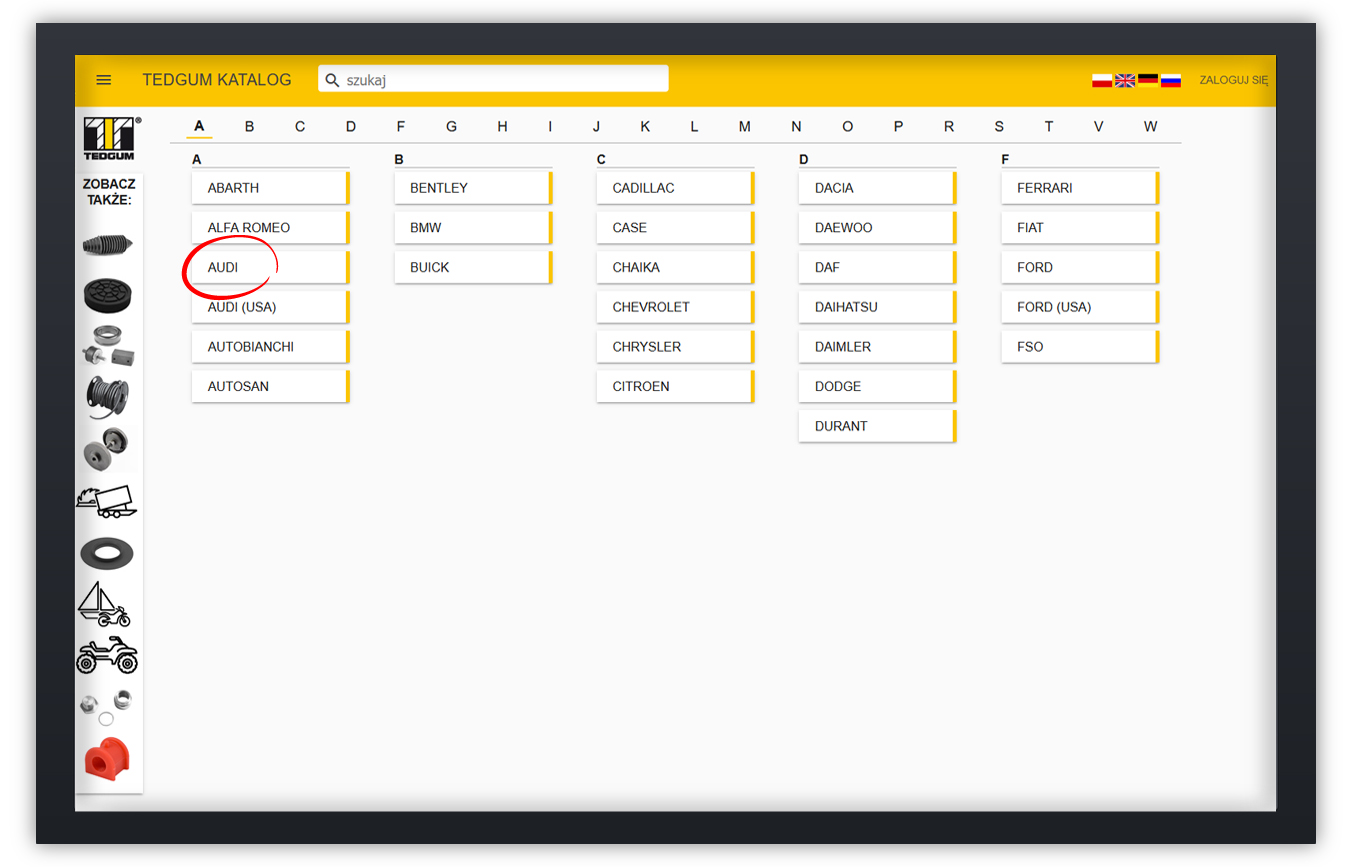
Task: Open quad ATV category icon
Action: [107, 655]
